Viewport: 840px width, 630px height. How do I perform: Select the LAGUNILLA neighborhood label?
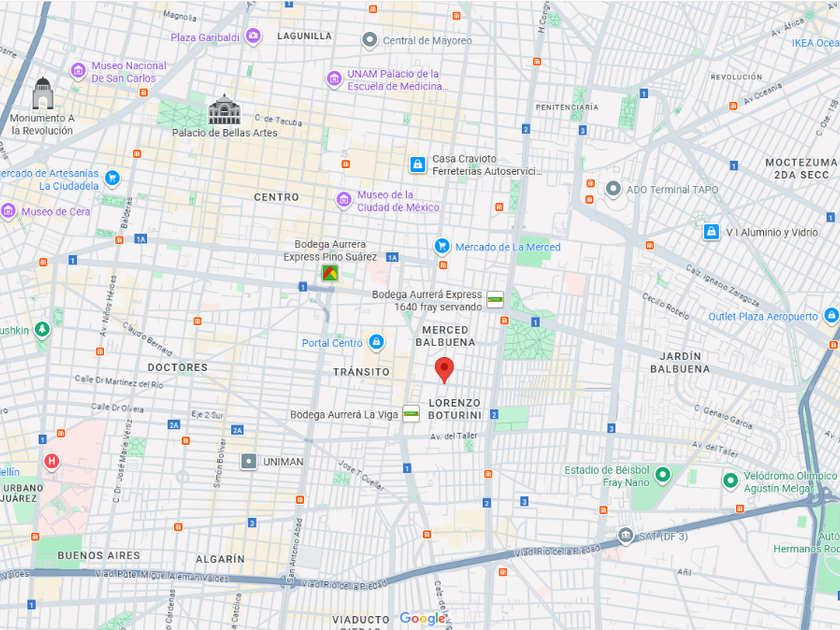click(304, 36)
